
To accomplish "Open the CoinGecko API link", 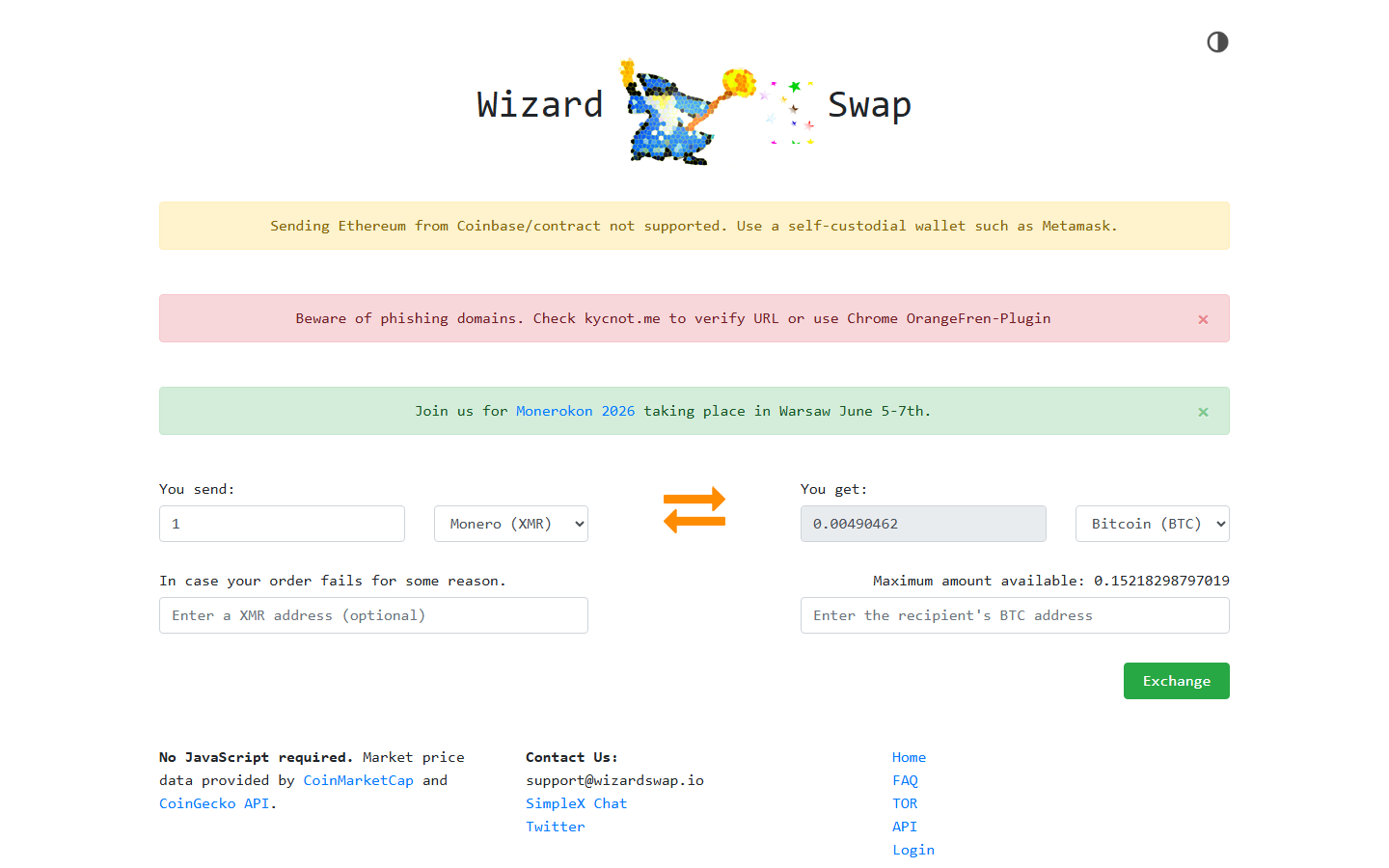I will [x=214, y=803].
